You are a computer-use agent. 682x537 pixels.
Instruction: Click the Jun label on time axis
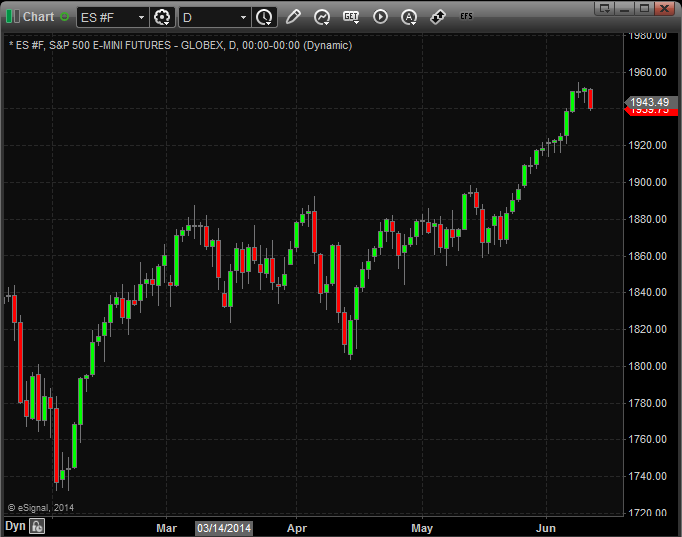pos(545,528)
